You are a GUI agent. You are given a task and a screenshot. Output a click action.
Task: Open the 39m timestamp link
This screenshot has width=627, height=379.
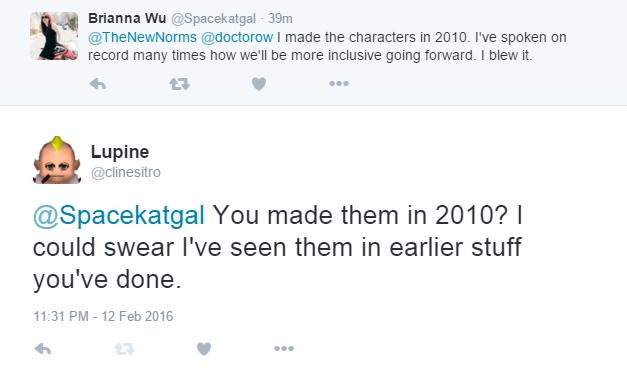pos(280,18)
